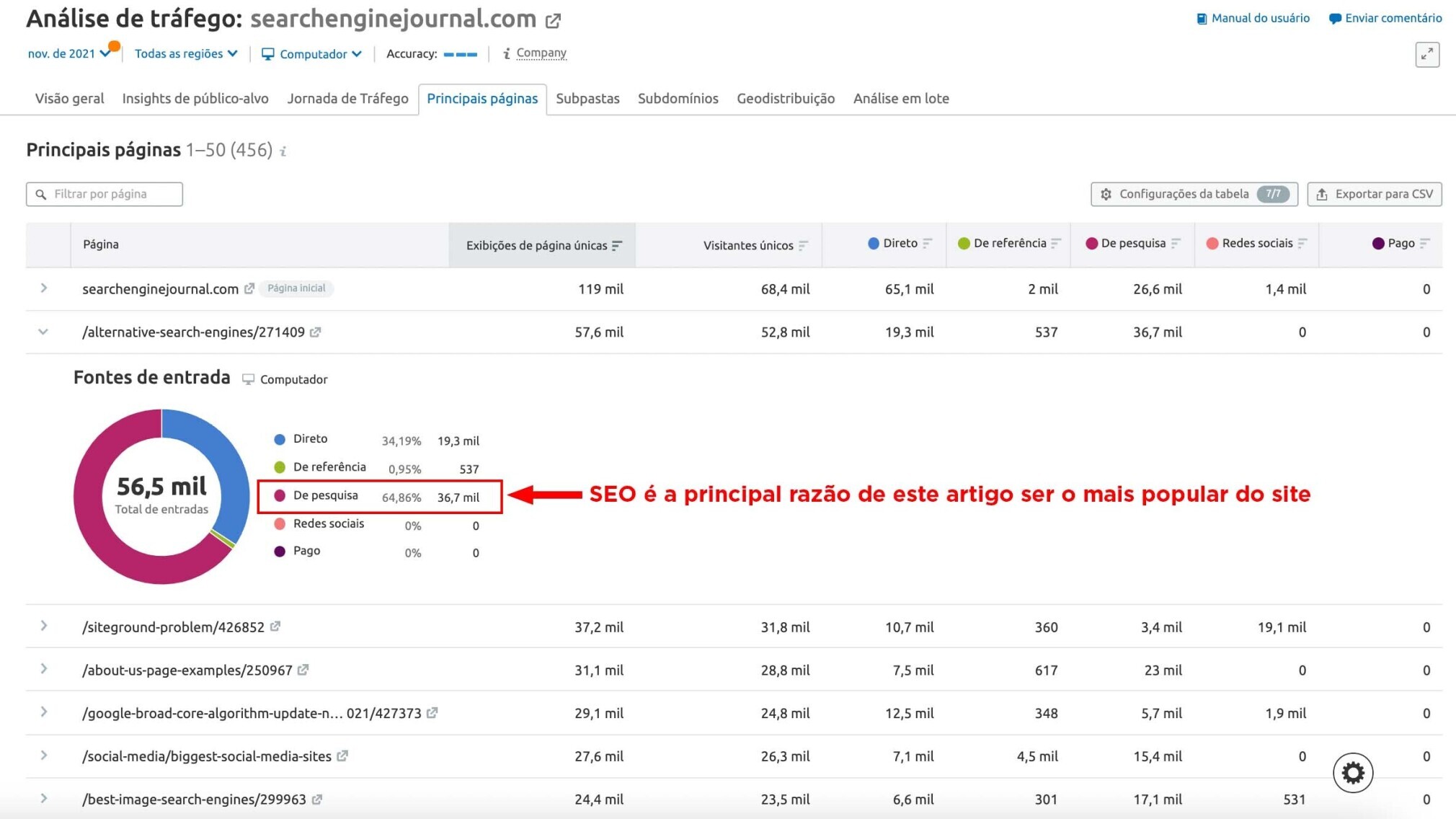Click the Company info icon
The height and width of the screenshot is (819, 1456).
coord(507,53)
